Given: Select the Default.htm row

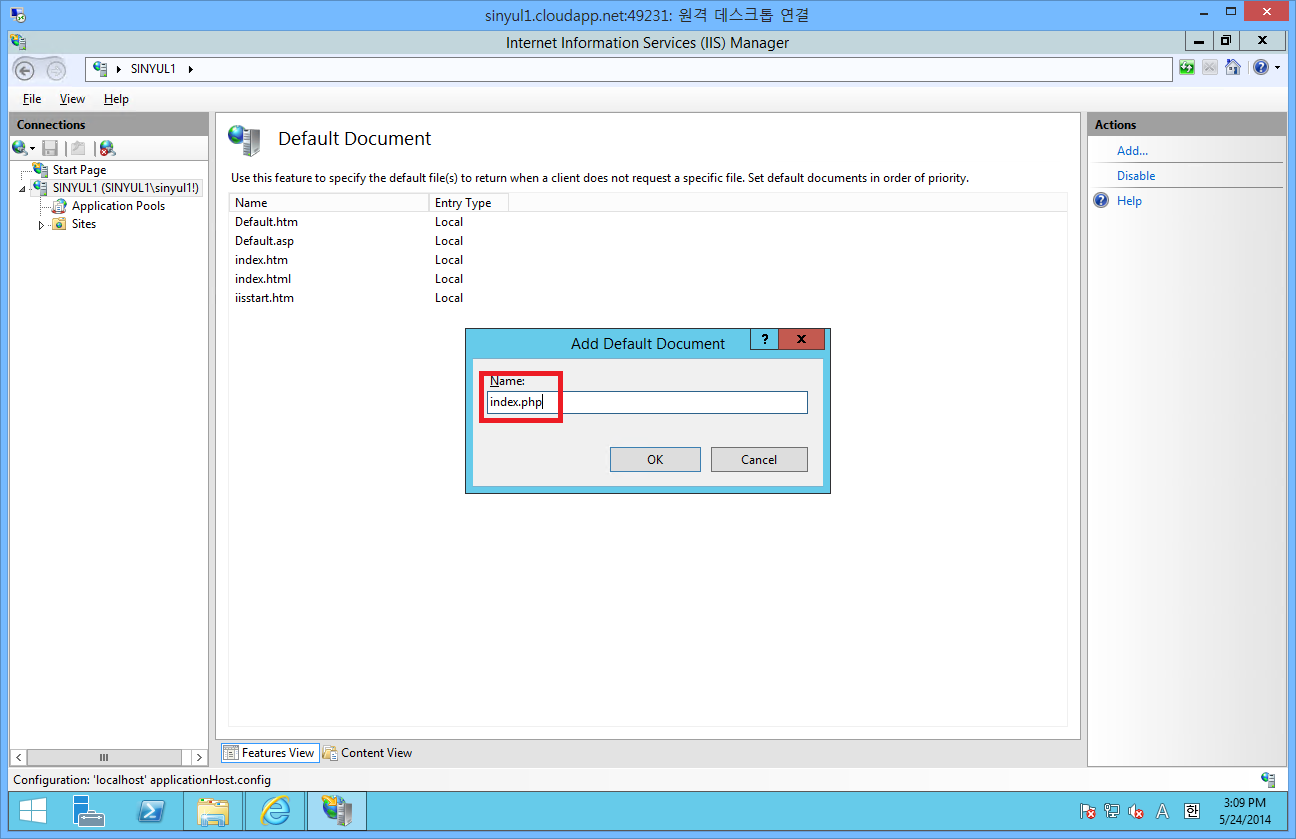Looking at the screenshot, I should (647, 222).
